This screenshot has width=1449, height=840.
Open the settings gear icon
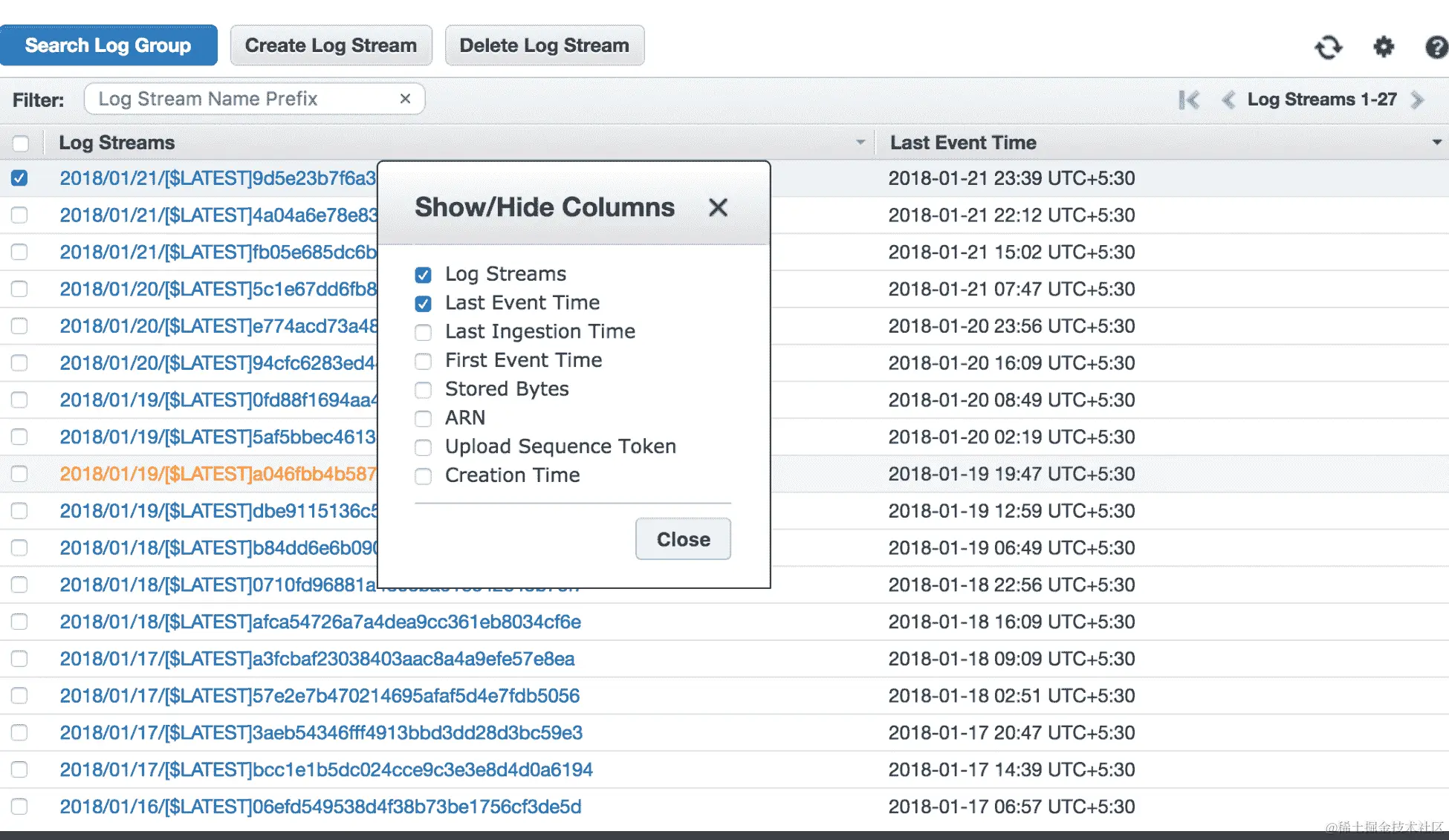[x=1383, y=48]
